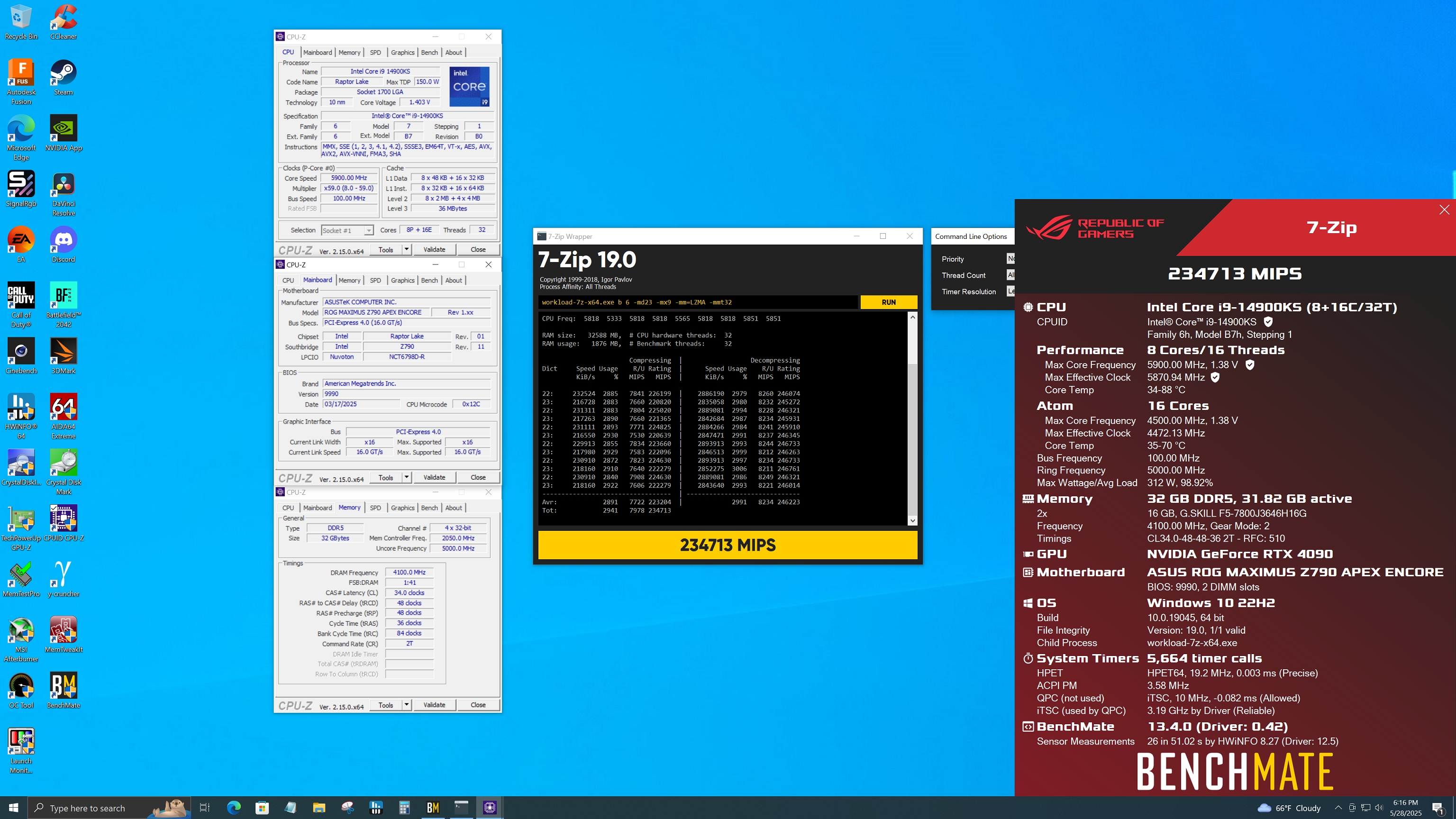Open DaVinci Resolve desktop icon
1456x819 pixels.
[x=64, y=194]
